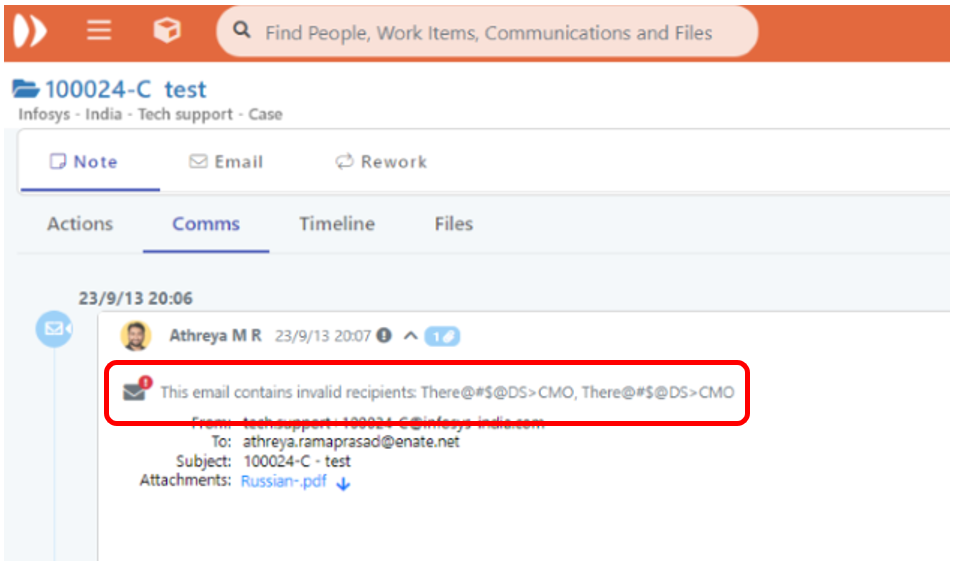Click the Enate logo icon
The image size is (957, 567).
point(28,31)
